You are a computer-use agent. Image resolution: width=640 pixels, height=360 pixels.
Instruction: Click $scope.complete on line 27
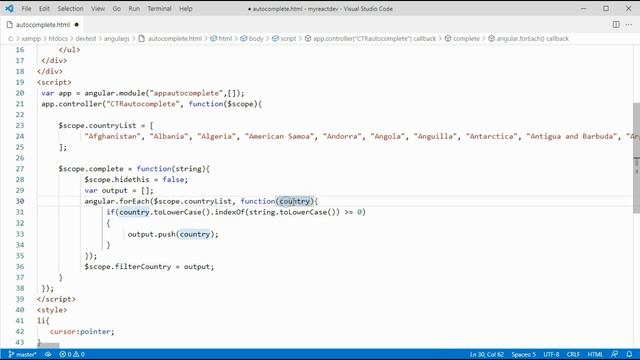[x=91, y=169]
